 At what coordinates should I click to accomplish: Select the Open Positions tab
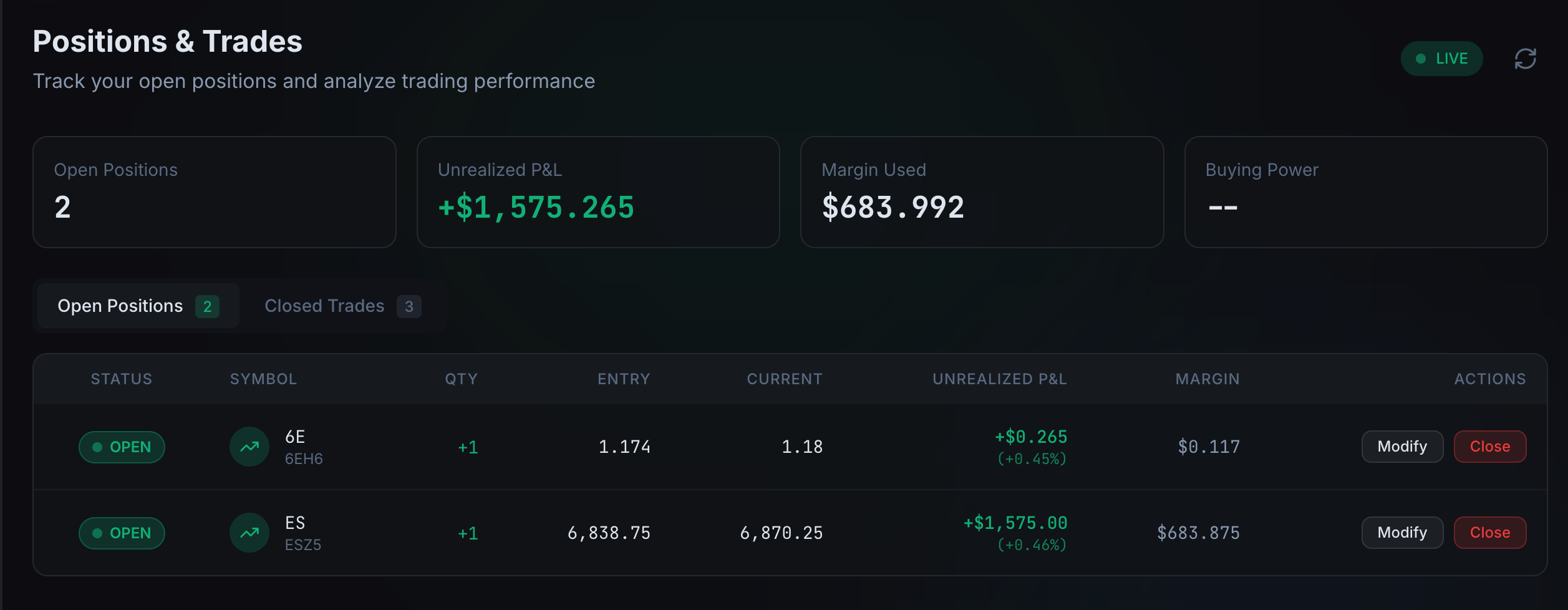pyautogui.click(x=120, y=306)
